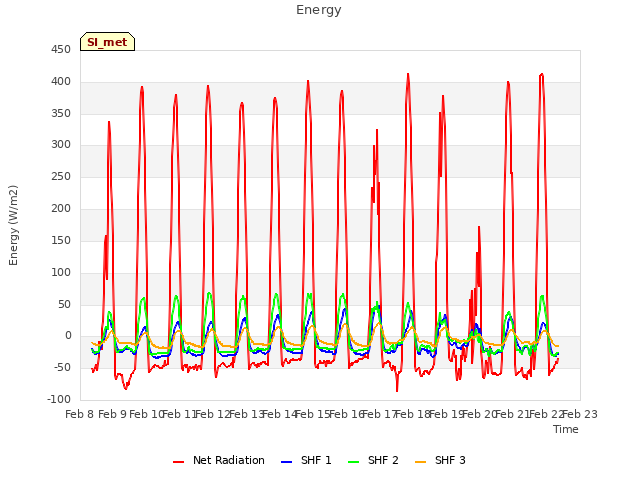The width and height of the screenshot is (640, 480).
Task: Click y-axis tick value -100
Action: tap(59, 399)
